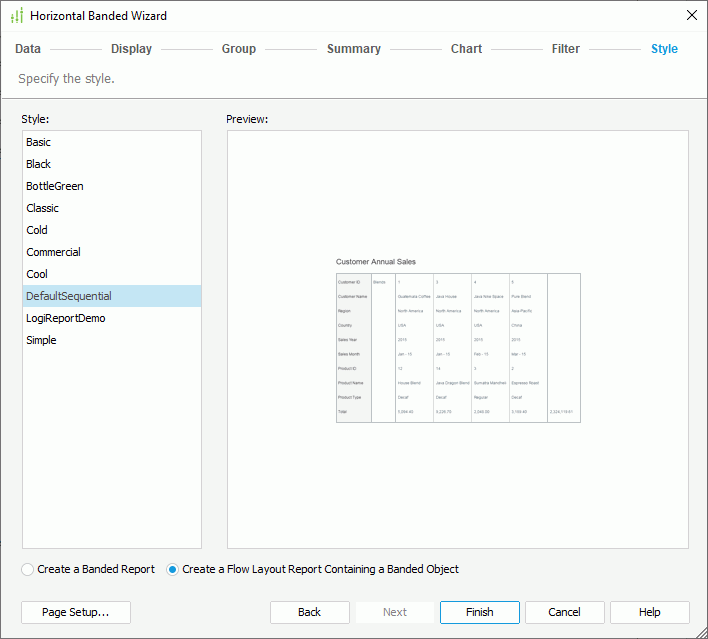
Task: Click Finish to complete the wizard
Action: click(479, 612)
